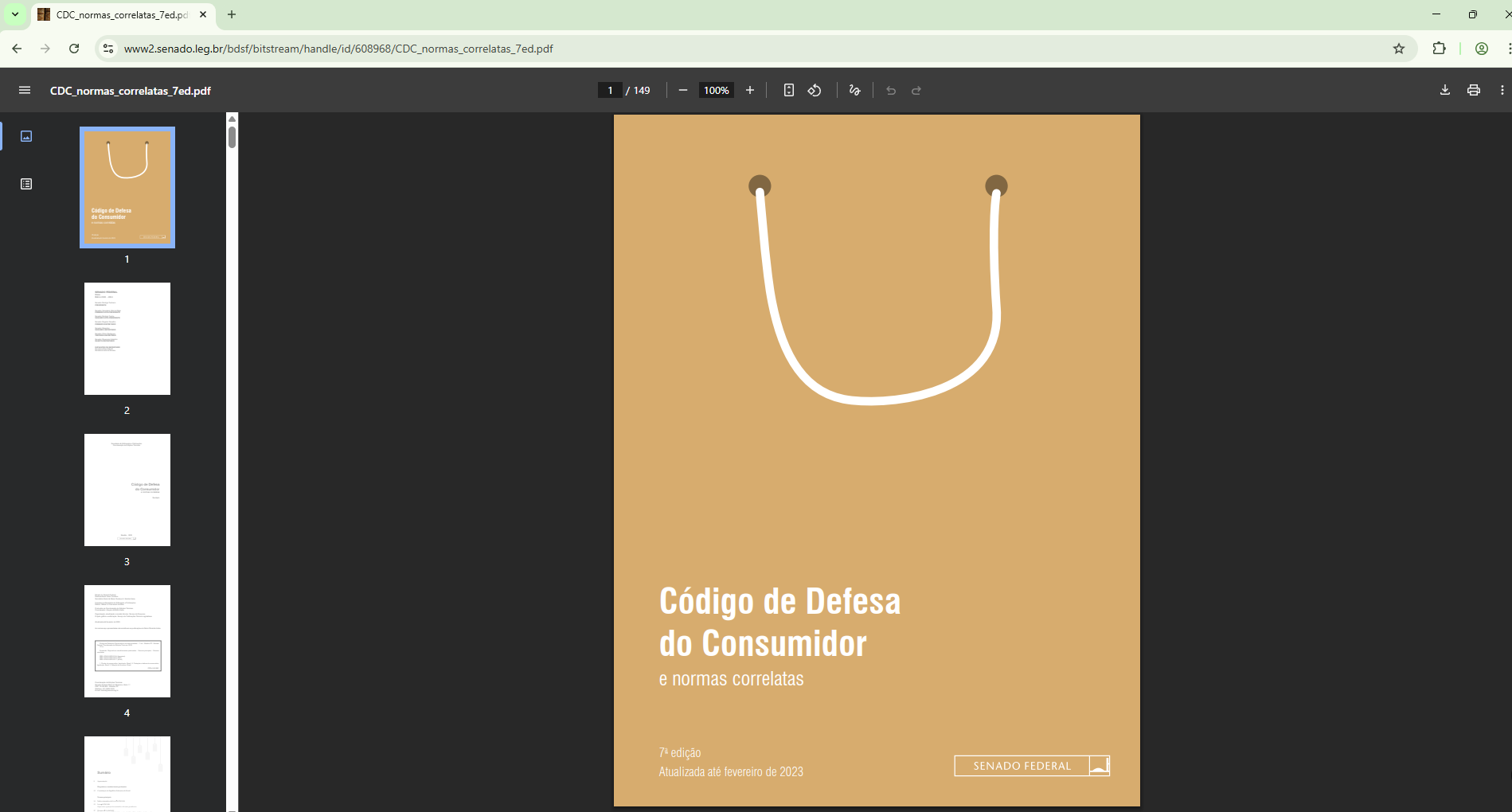Open PDF viewer more actions menu
Image resolution: width=1512 pixels, height=812 pixels.
pyautogui.click(x=1502, y=91)
